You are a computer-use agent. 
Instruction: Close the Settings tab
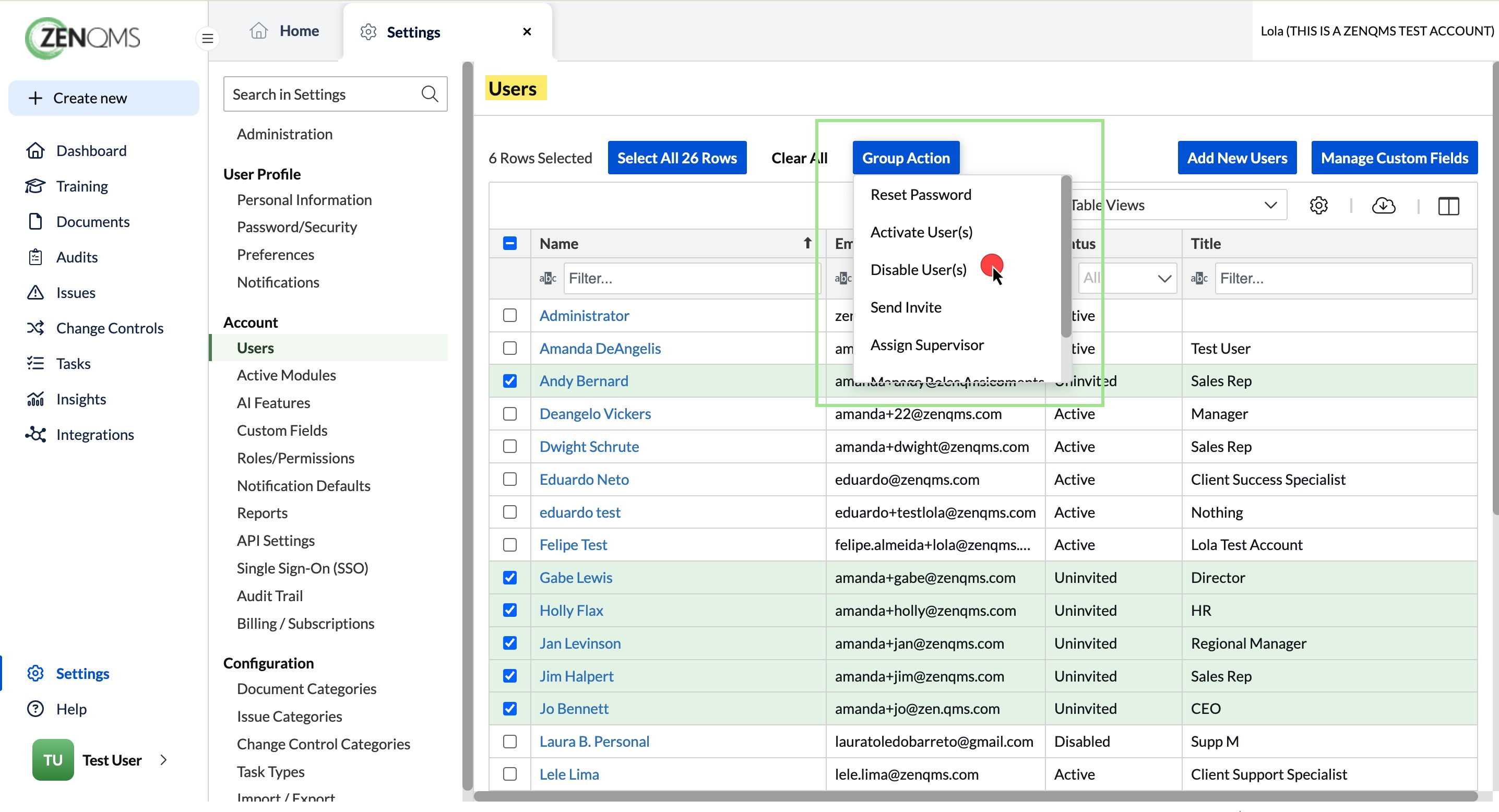[x=527, y=31]
